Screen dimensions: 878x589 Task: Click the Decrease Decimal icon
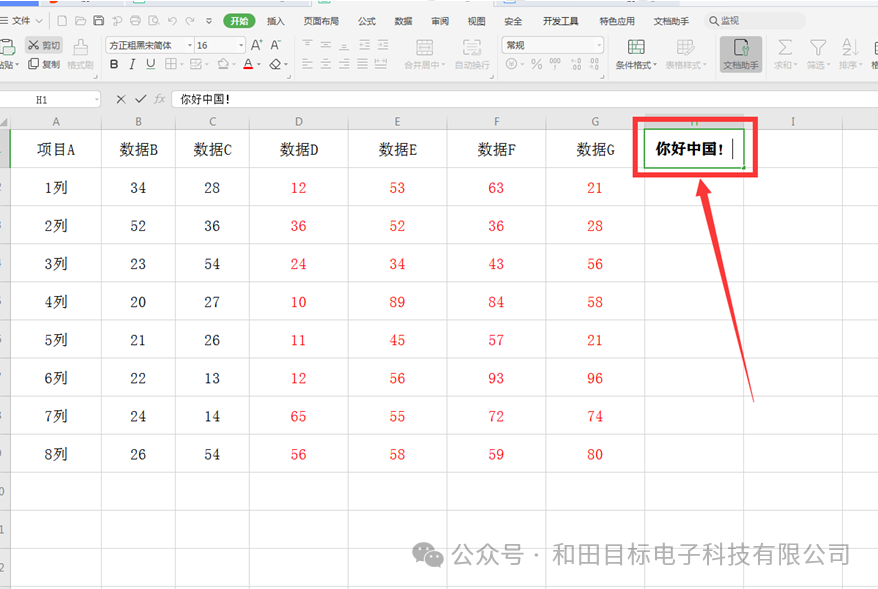(x=594, y=64)
